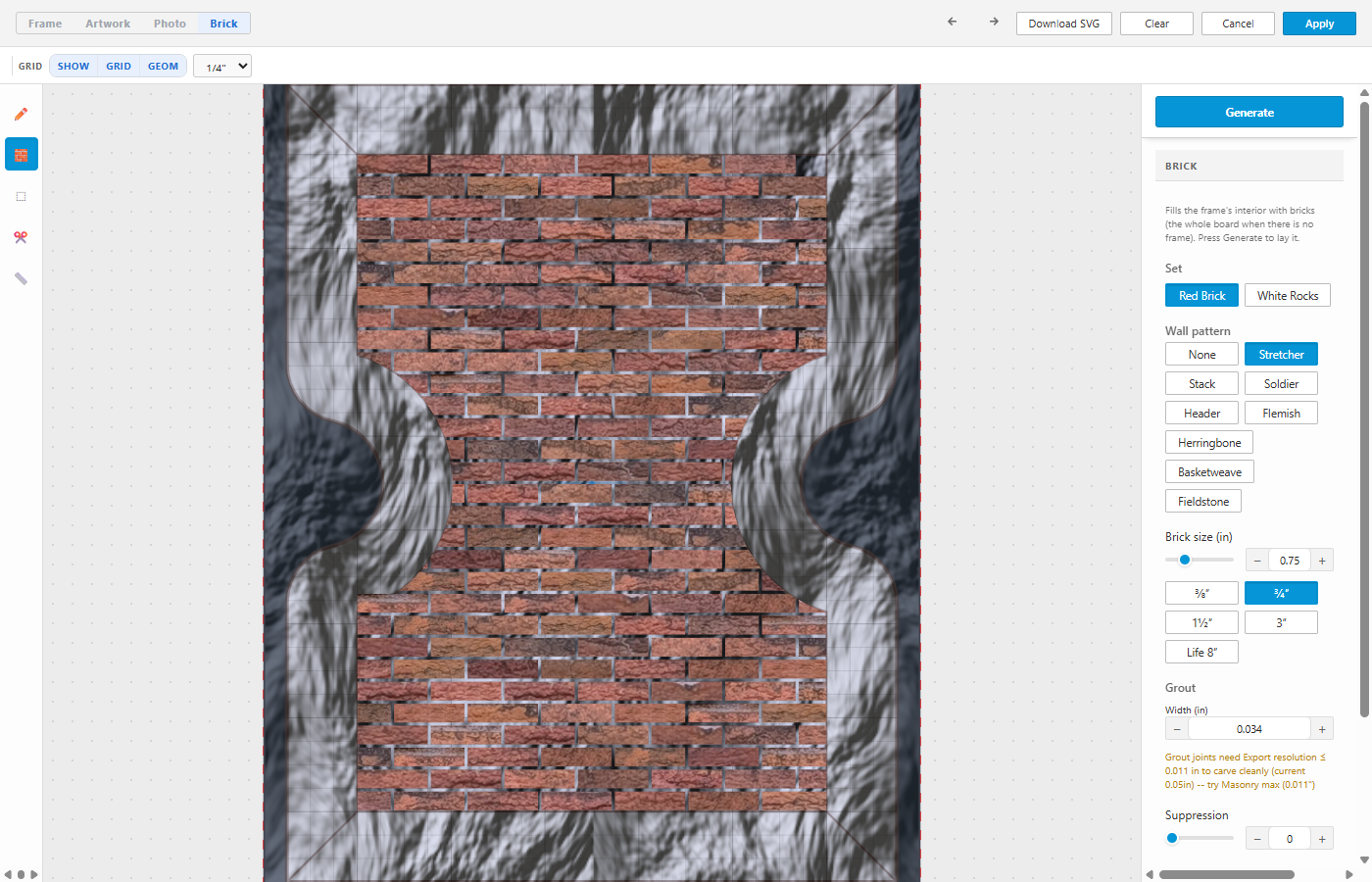
Task: Switch to the Artwork tab
Action: click(x=108, y=24)
